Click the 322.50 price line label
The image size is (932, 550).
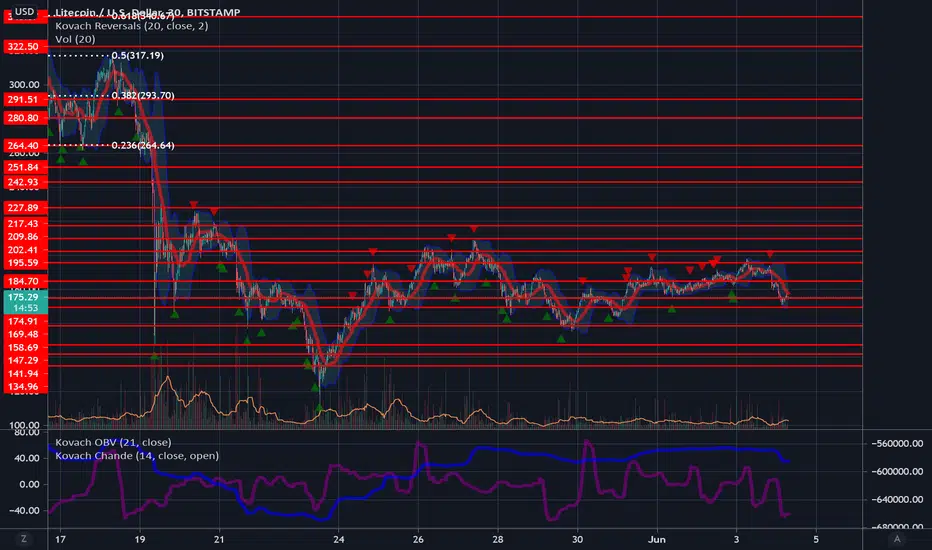(x=24, y=46)
